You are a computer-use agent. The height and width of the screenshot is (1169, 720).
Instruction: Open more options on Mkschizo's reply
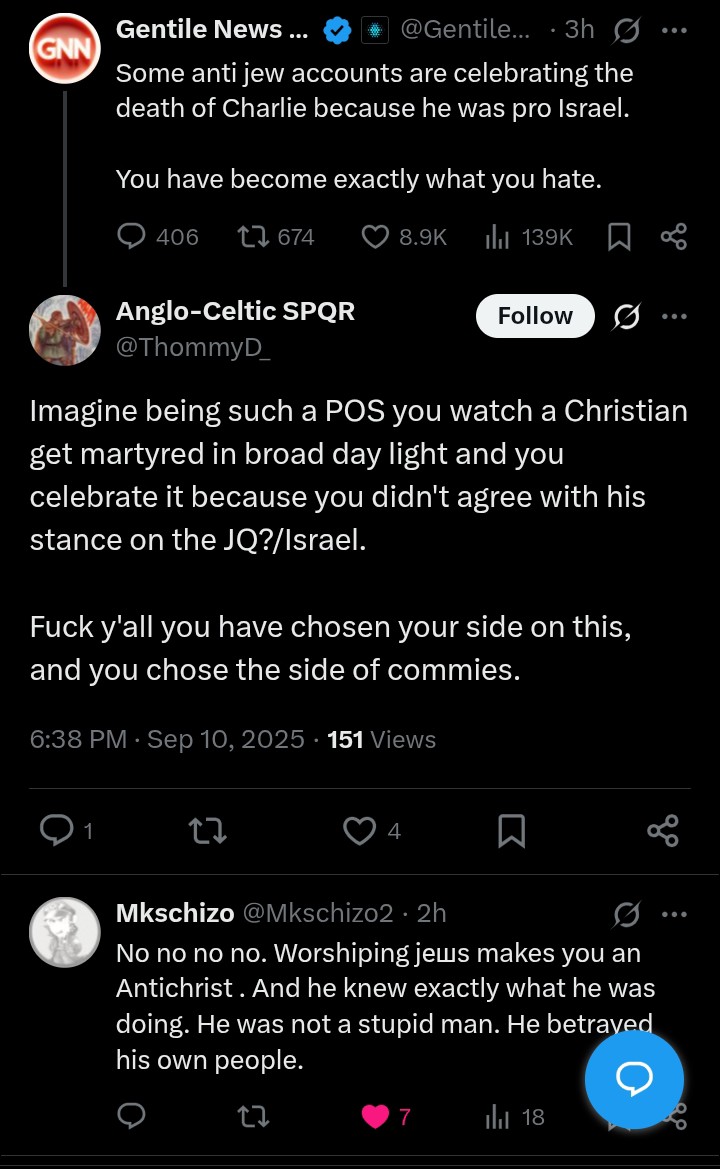(674, 914)
